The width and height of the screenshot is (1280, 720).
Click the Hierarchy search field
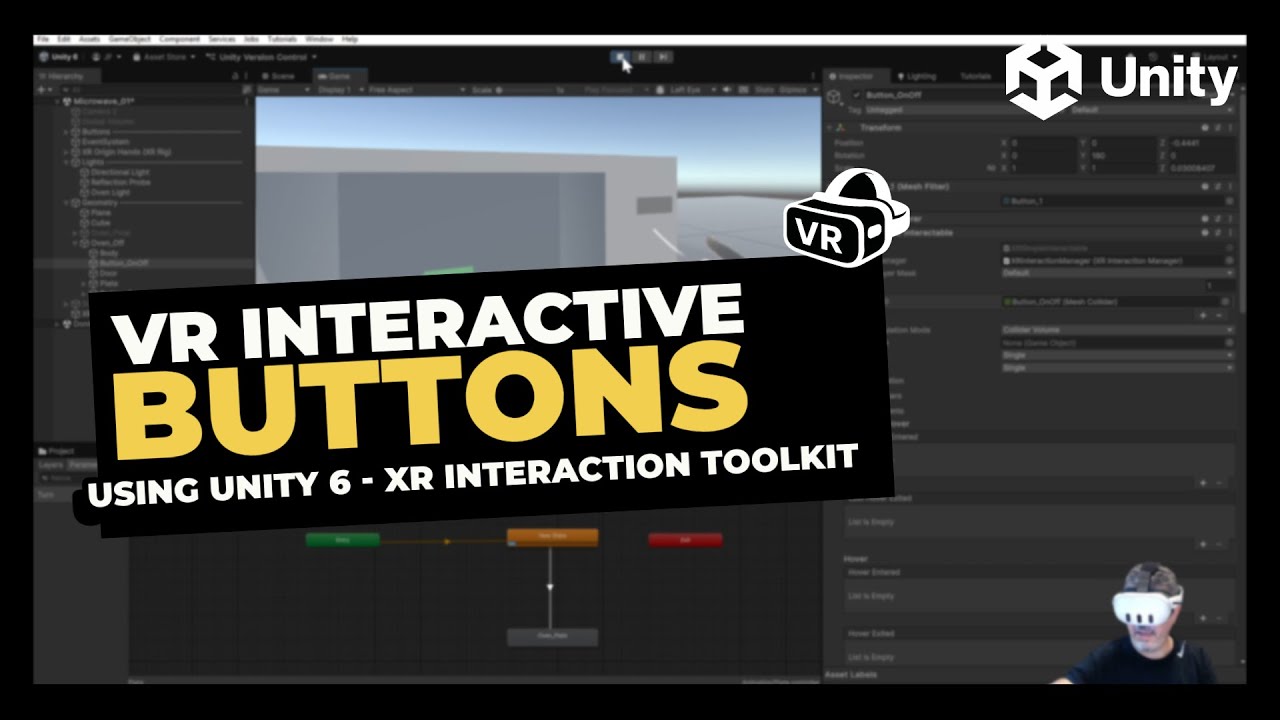[x=148, y=89]
